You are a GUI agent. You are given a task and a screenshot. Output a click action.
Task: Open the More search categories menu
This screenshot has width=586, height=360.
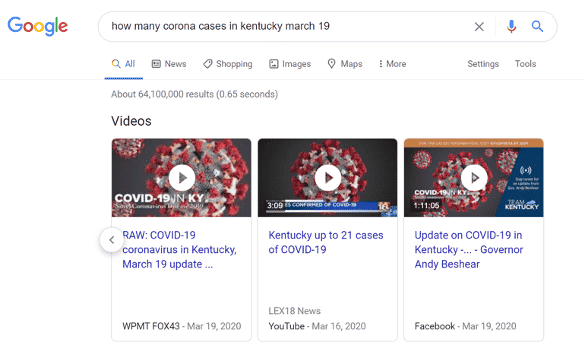(x=392, y=64)
